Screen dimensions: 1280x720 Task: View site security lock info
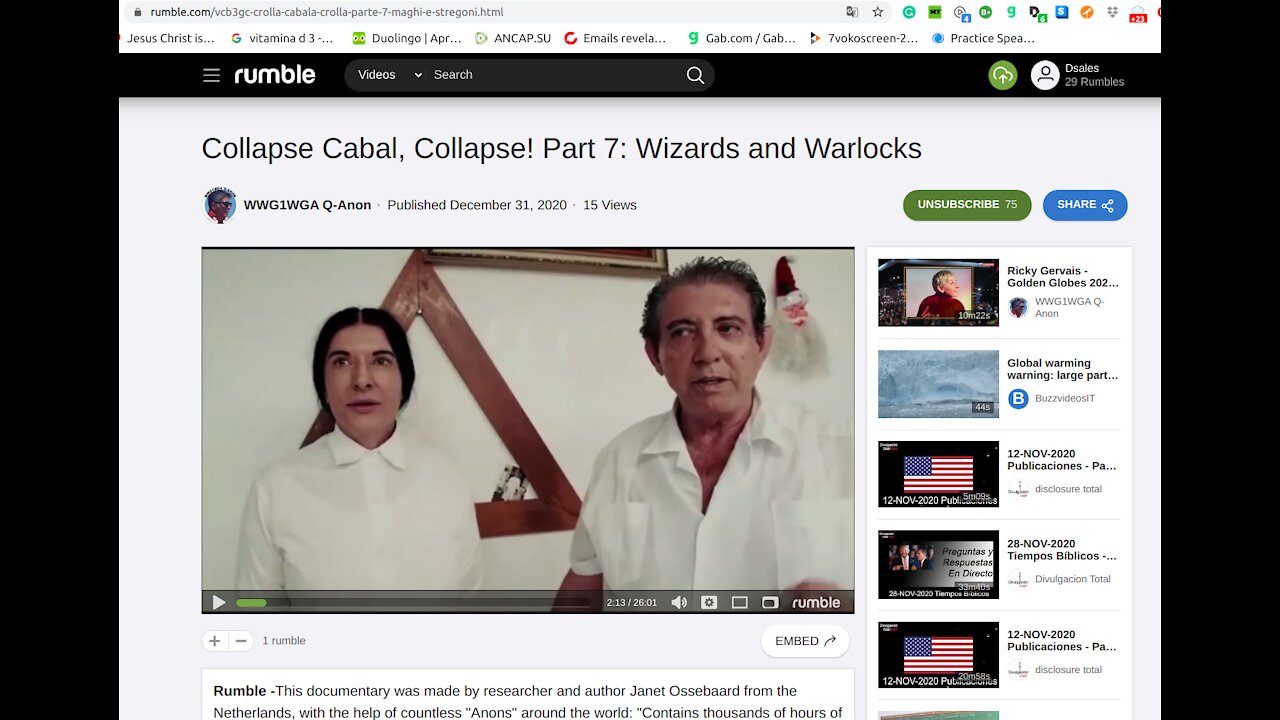coord(137,12)
